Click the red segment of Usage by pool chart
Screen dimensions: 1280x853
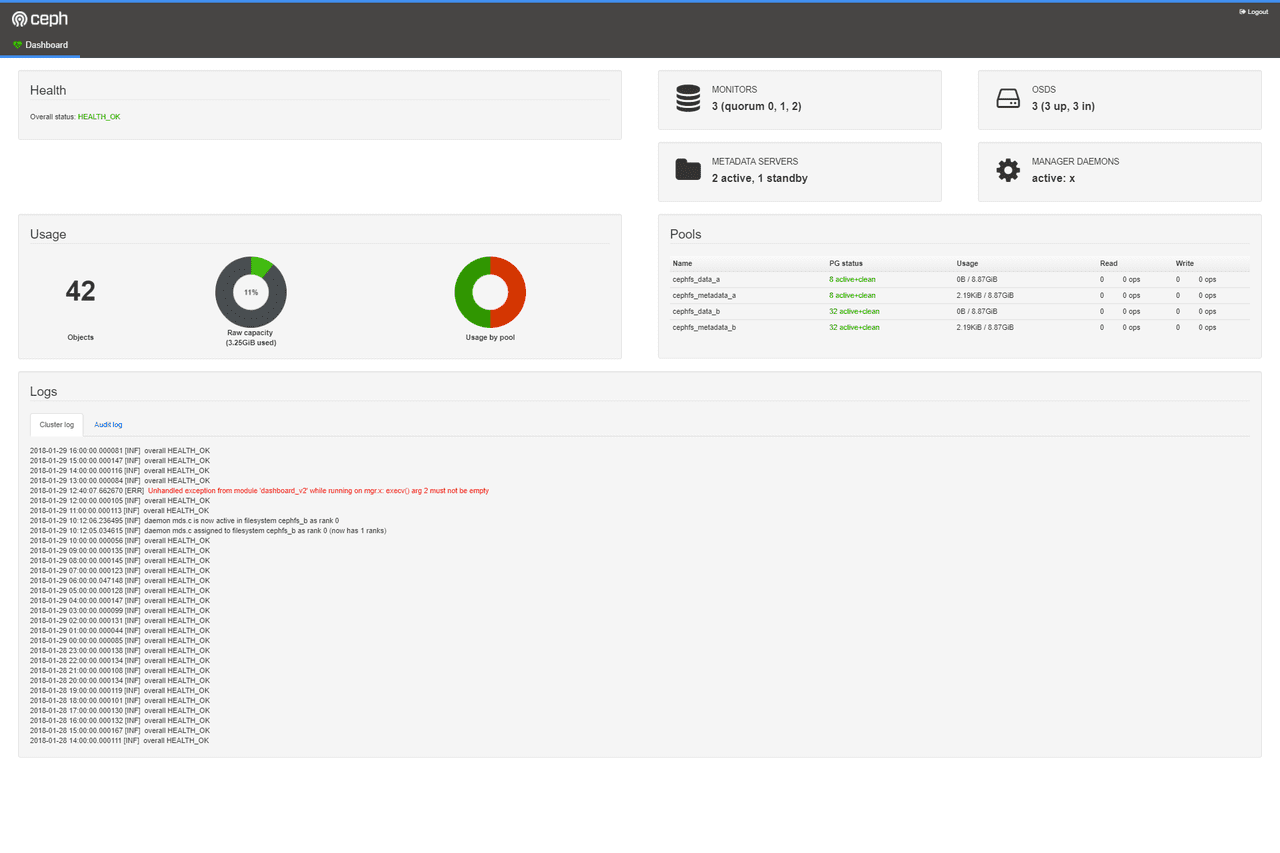coord(512,292)
